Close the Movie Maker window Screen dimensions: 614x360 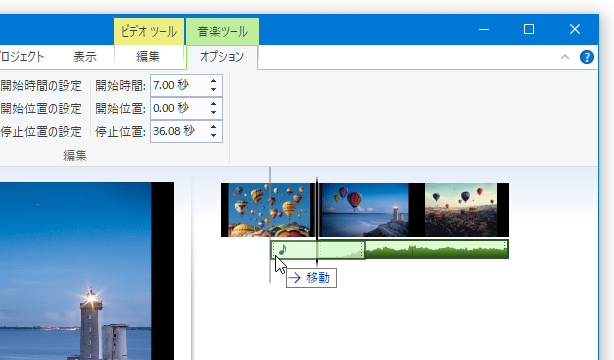point(575,29)
